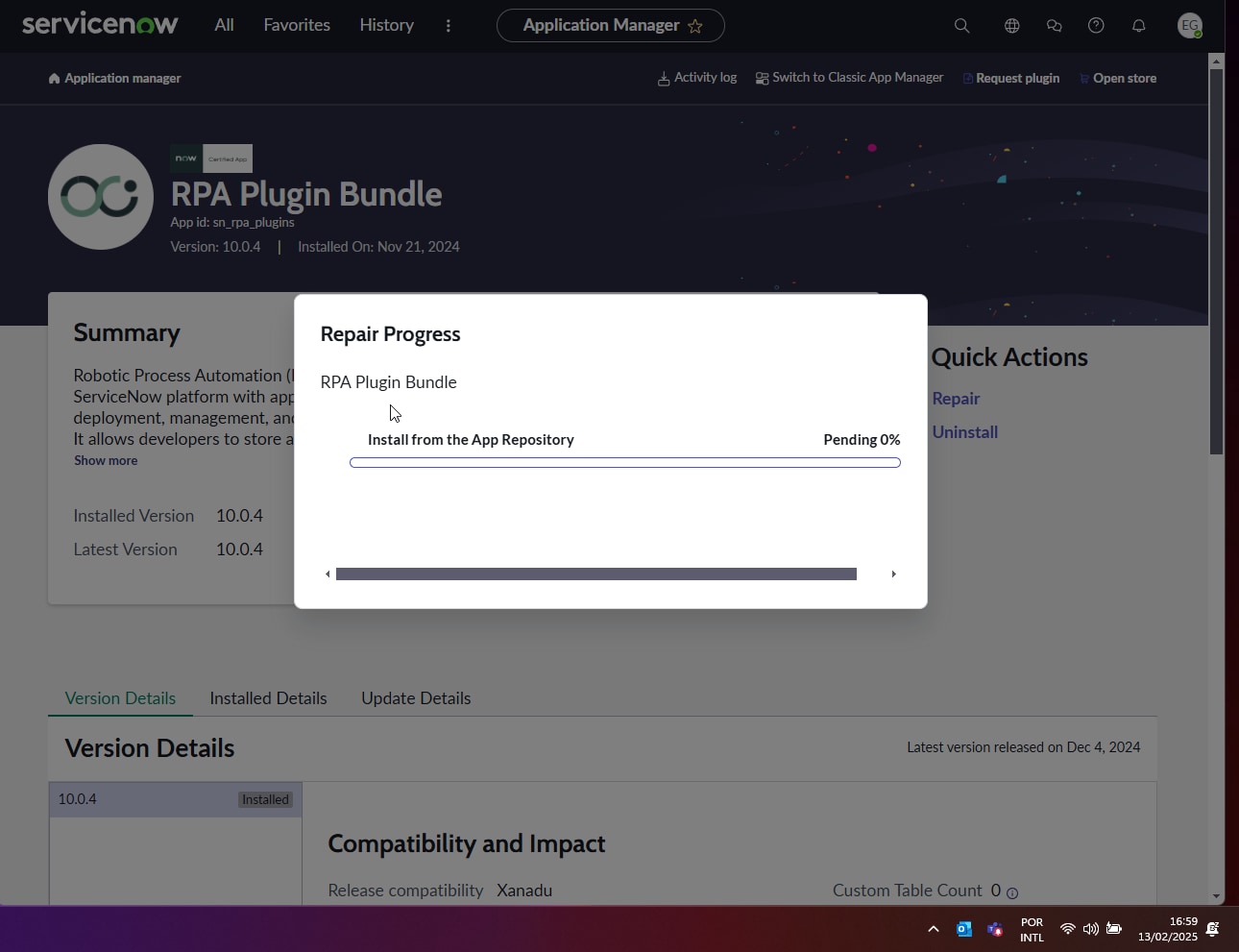Open Microsoft Teams tray icon
Viewport: 1239px width, 952px height.
pos(995,929)
